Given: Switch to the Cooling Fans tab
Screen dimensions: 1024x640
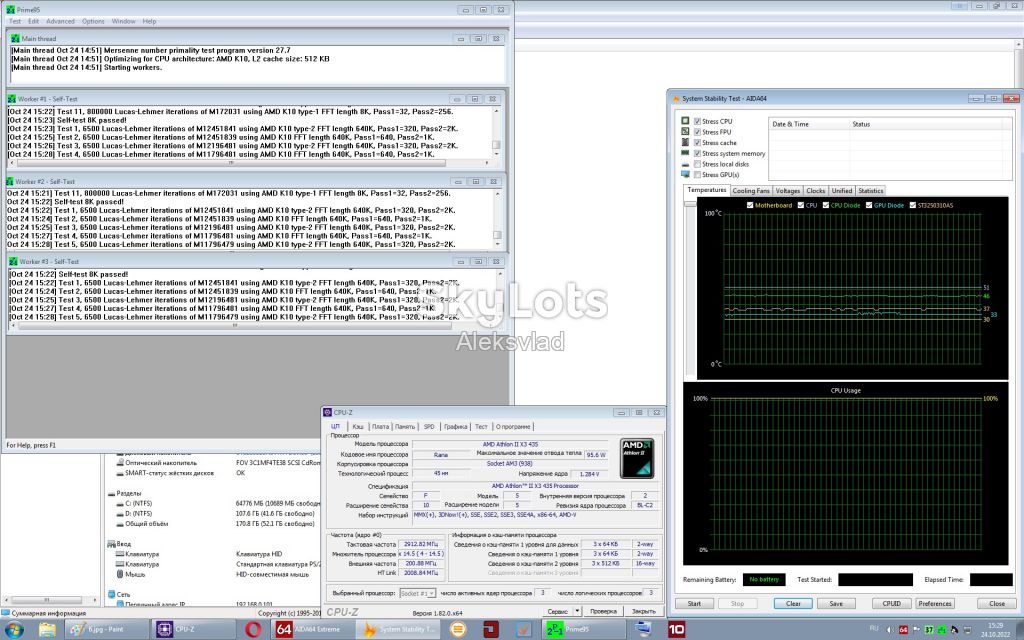Looking at the screenshot, I should pyautogui.click(x=751, y=191).
